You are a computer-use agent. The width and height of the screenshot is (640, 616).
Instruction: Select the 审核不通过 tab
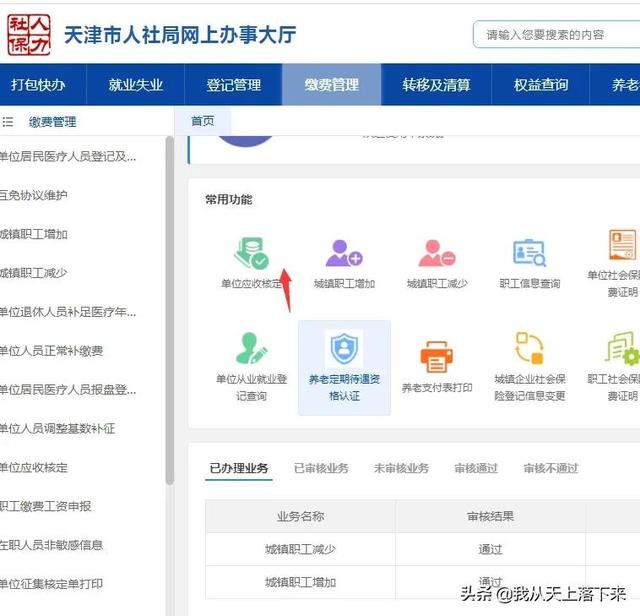[551, 468]
